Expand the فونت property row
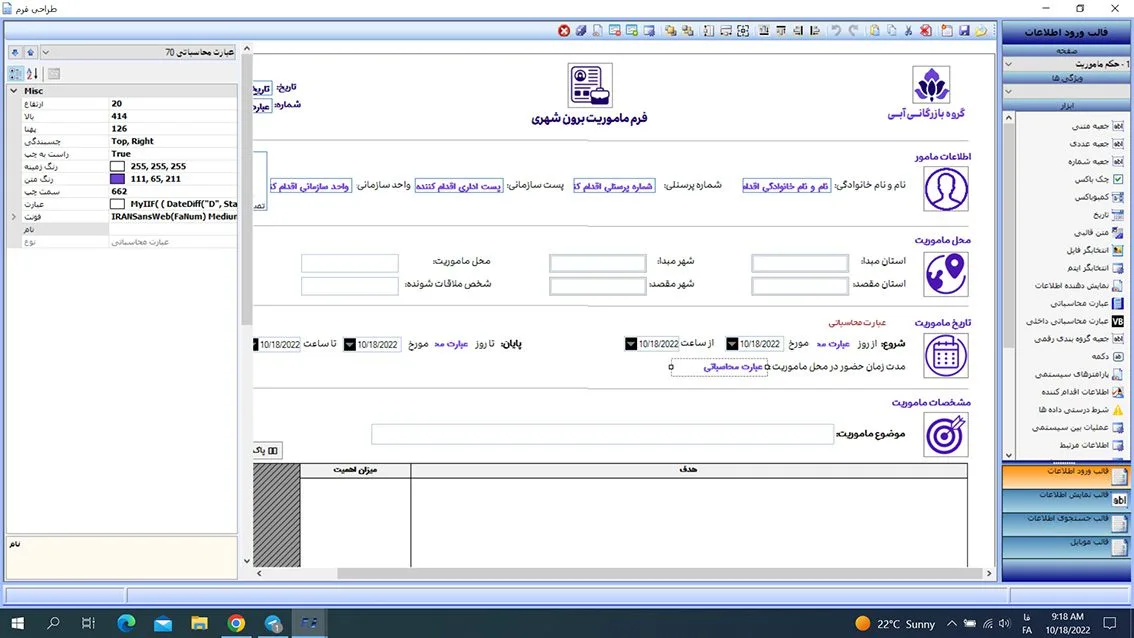This screenshot has height=638, width=1134. coord(13,216)
